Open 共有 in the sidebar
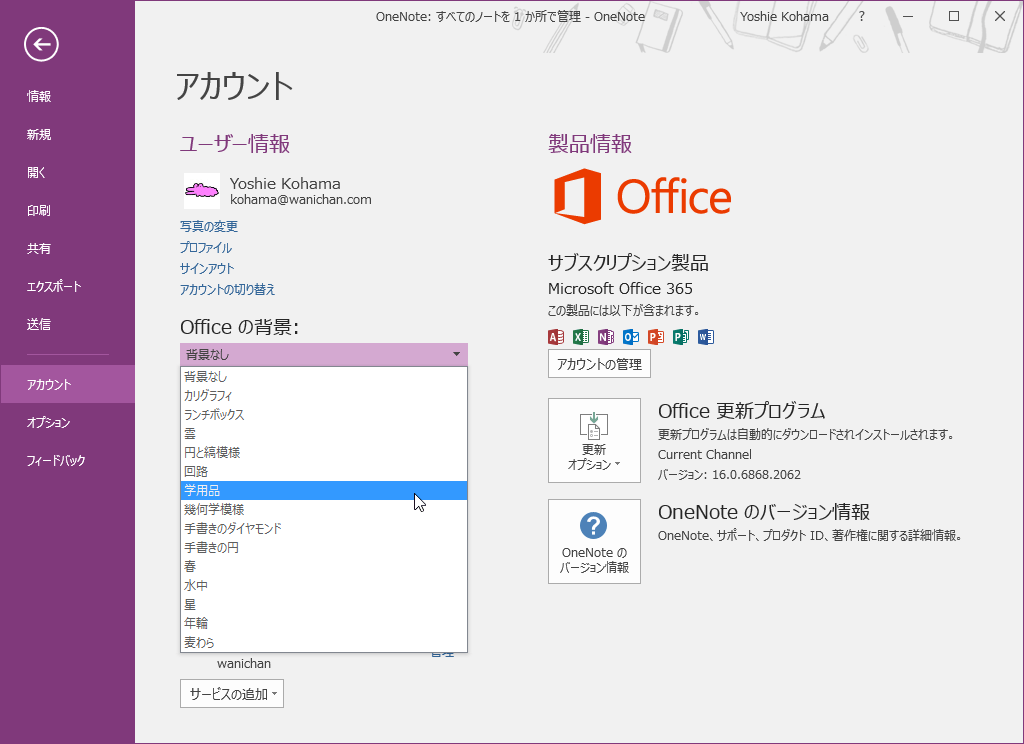The height and width of the screenshot is (744, 1024). pos(67,248)
